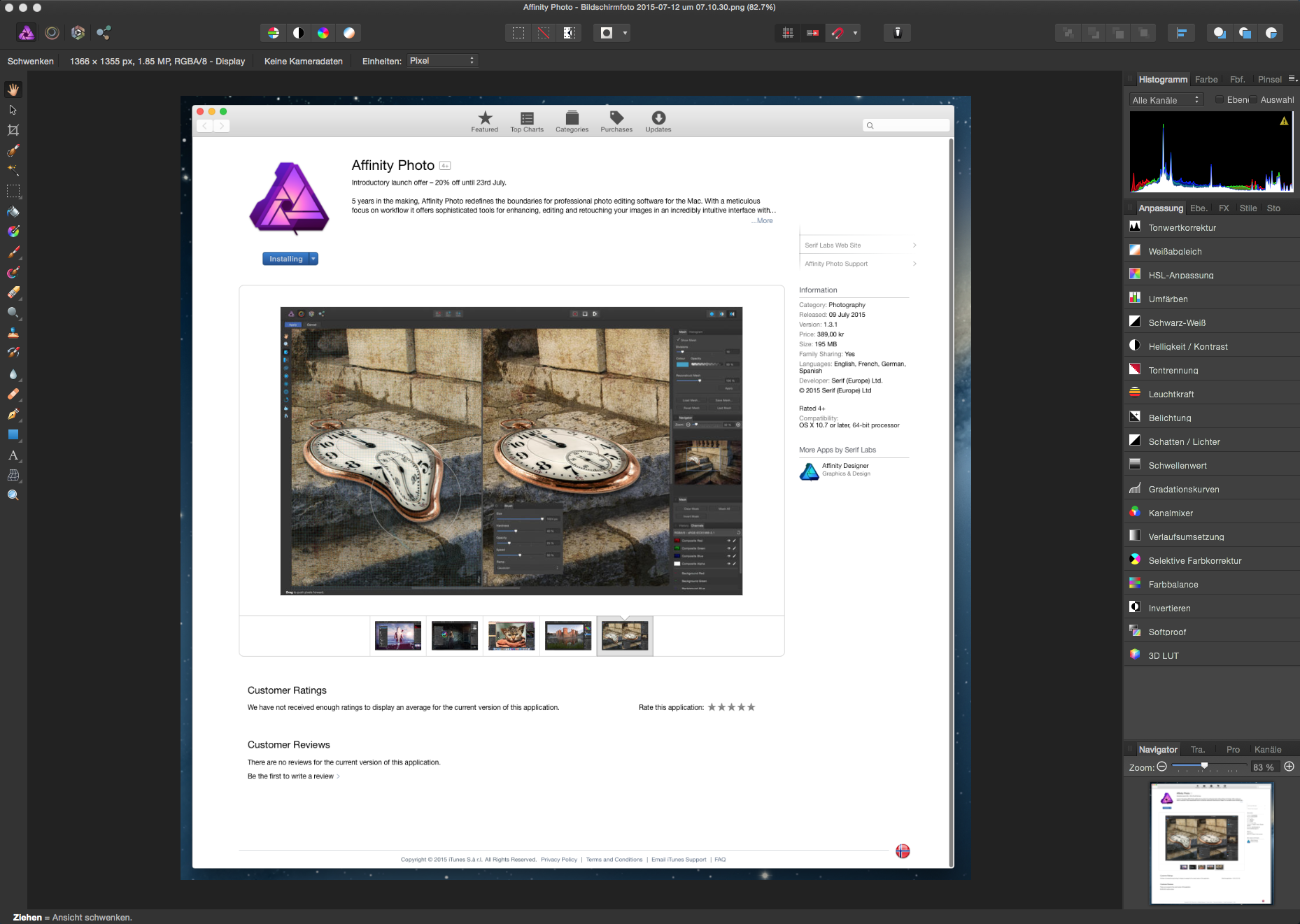The width and height of the screenshot is (1300, 924).
Task: Select the Pen nib tool
Action: [x=13, y=414]
